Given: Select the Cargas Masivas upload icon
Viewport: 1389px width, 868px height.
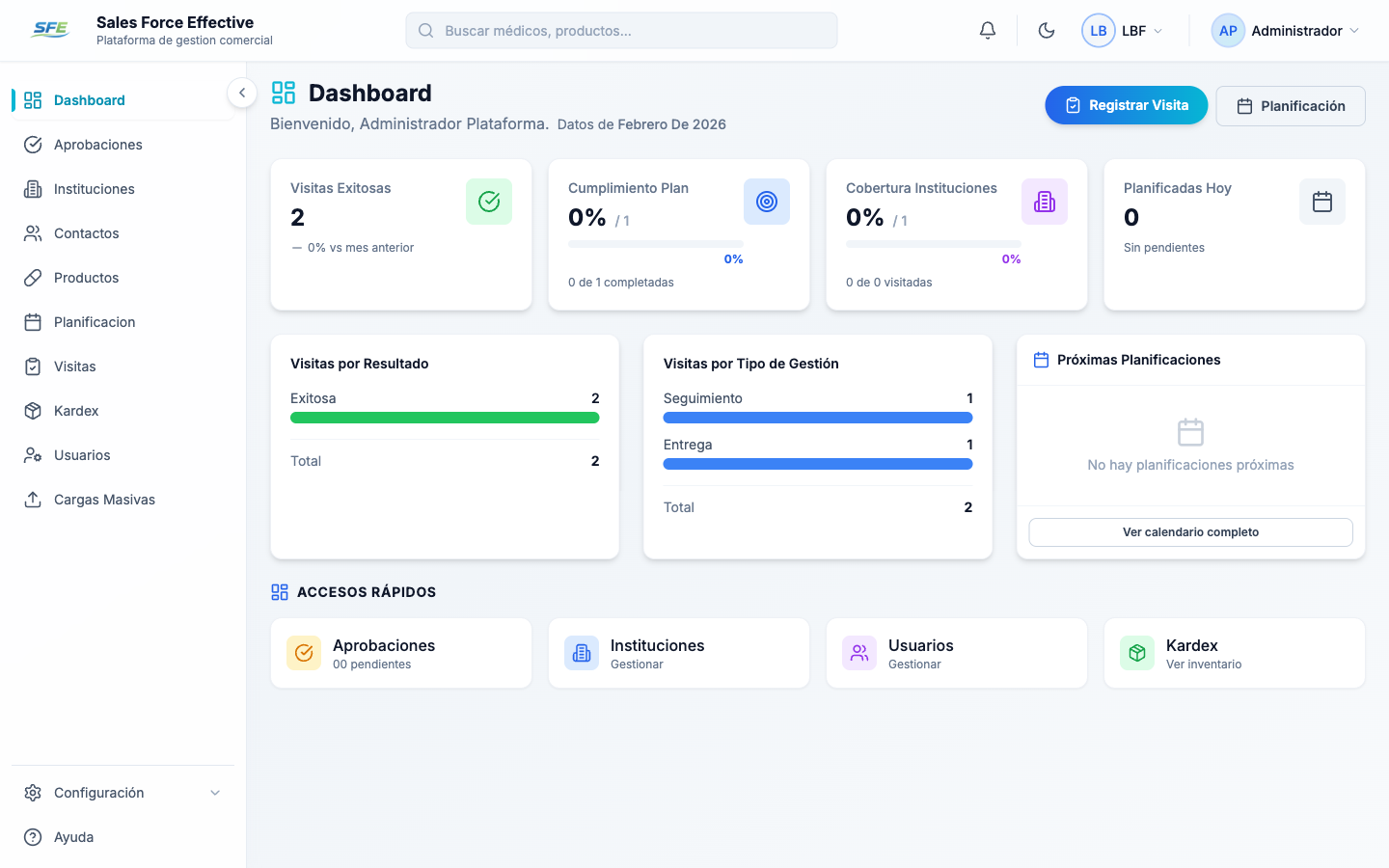Looking at the screenshot, I should point(32,499).
